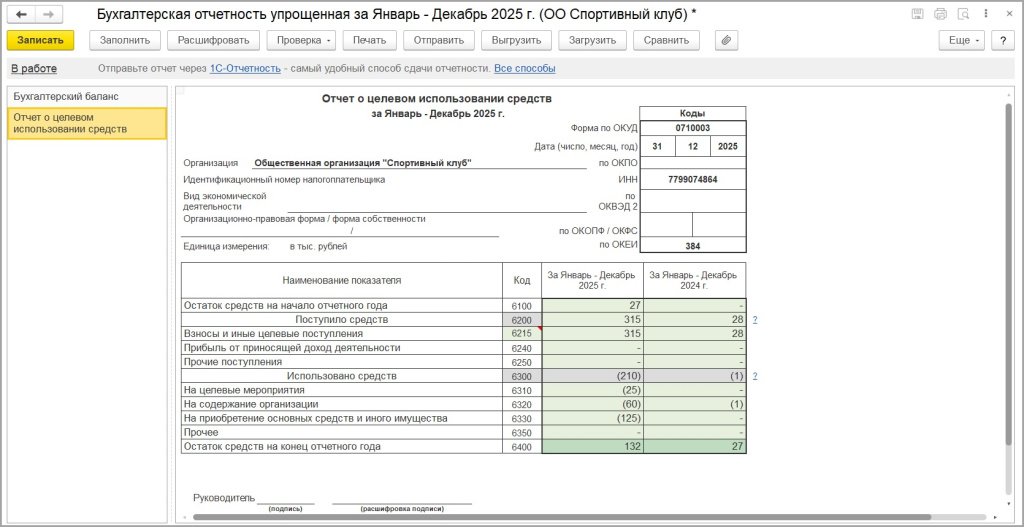Expand the Еще dropdown menu

(x=963, y=40)
